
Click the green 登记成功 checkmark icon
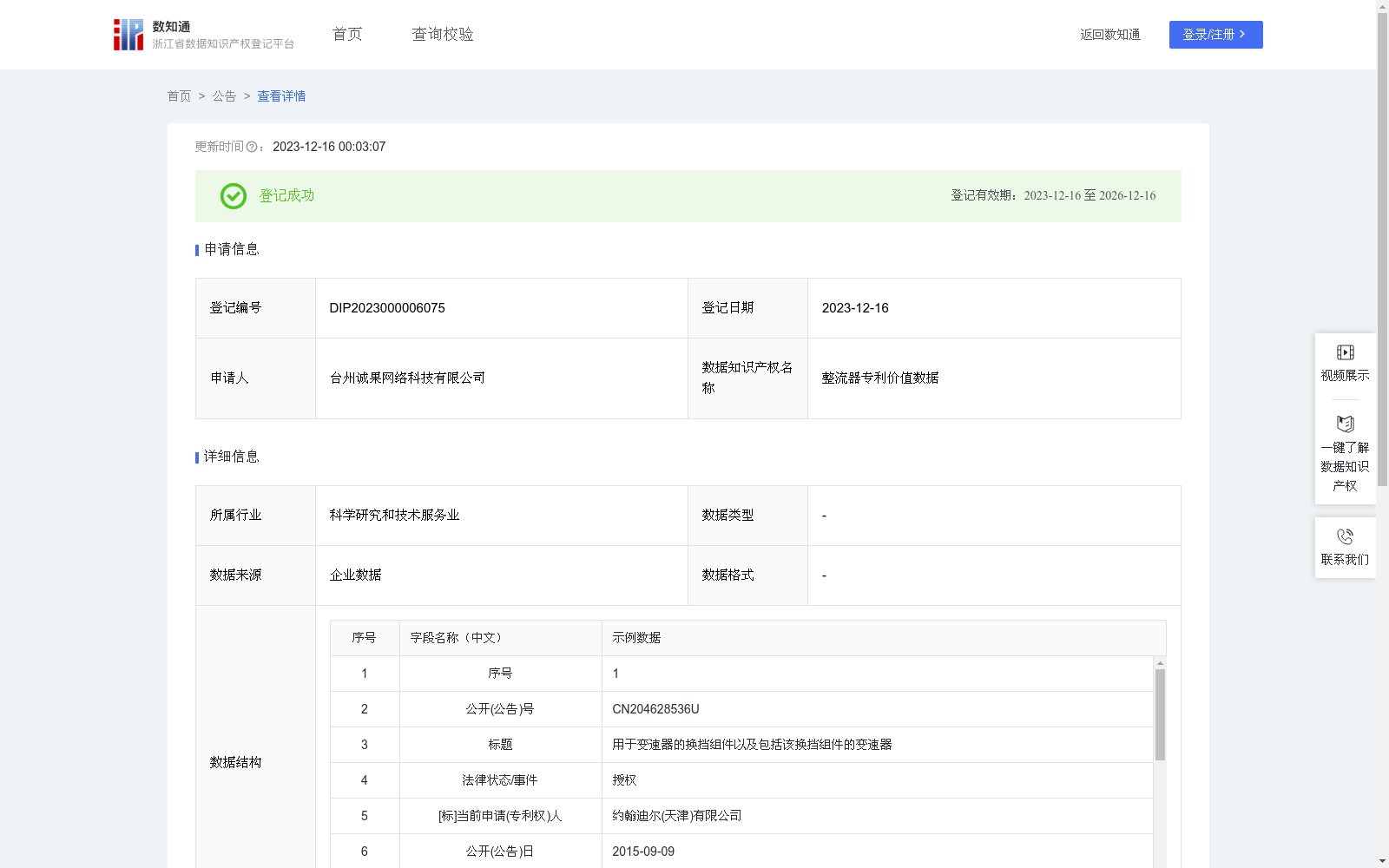coord(233,196)
